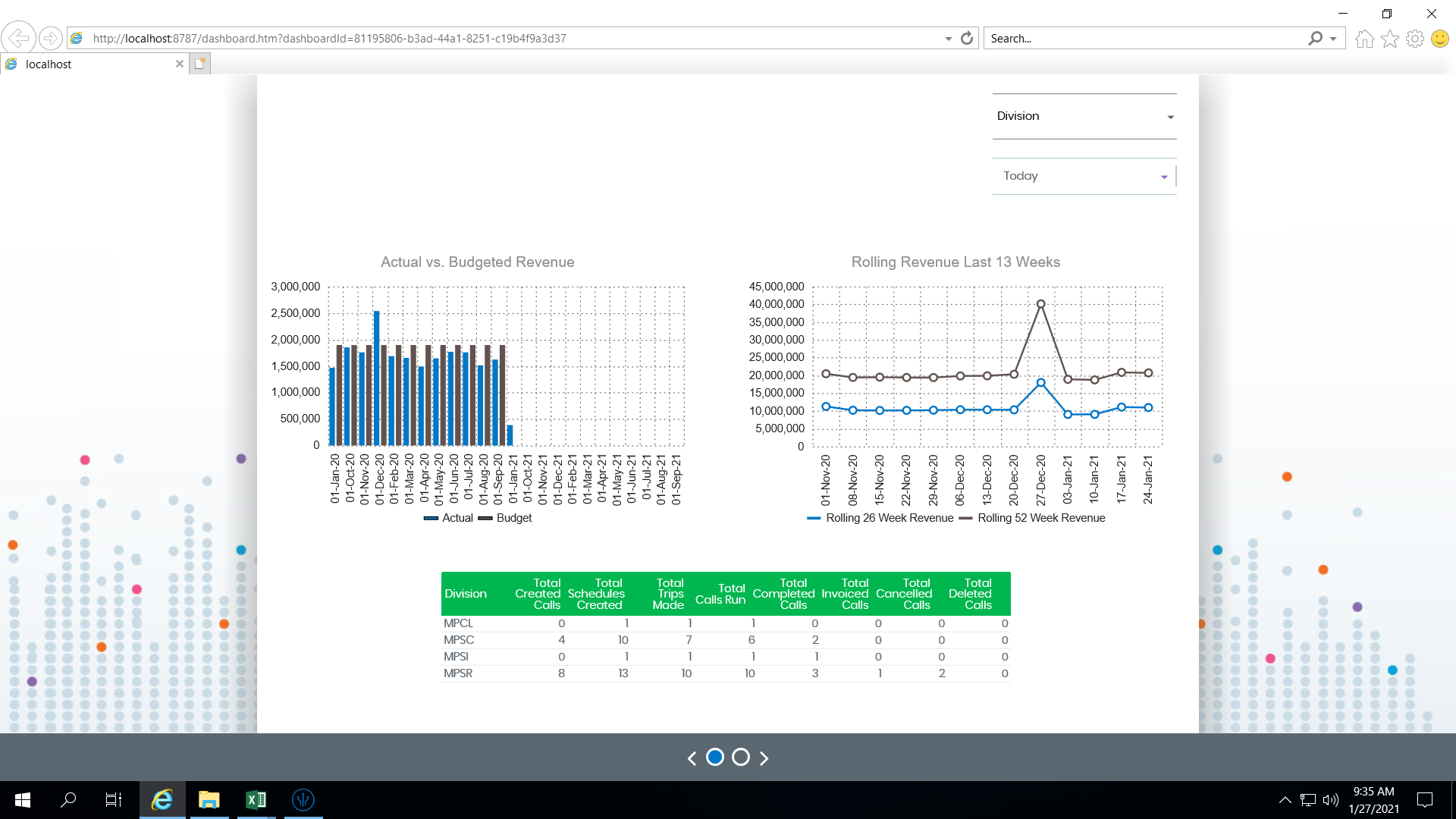Toggle the Budget series in chart legend

[x=506, y=518]
